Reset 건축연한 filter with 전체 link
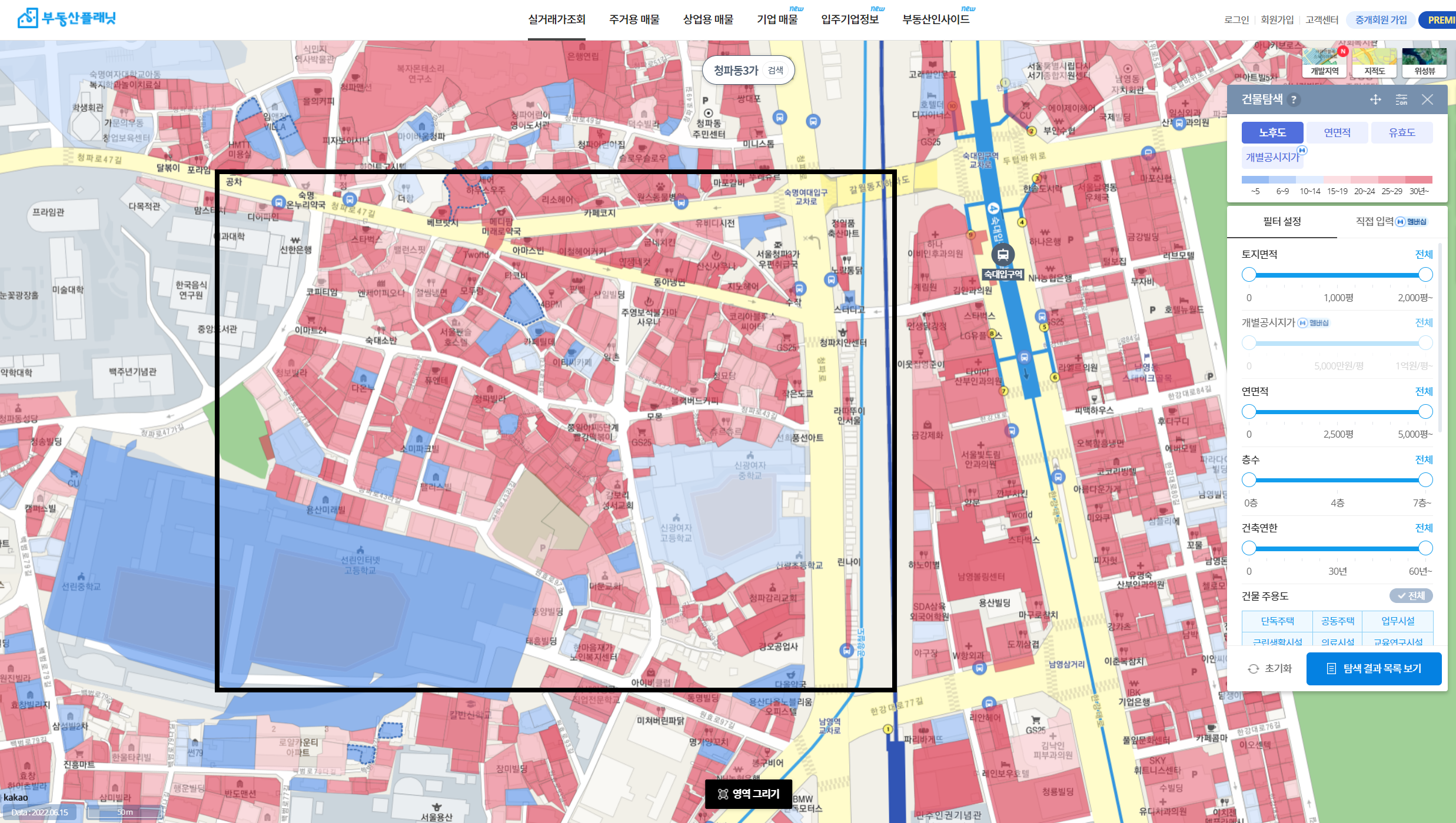Screen dimensions: 1456x823 [1424, 528]
